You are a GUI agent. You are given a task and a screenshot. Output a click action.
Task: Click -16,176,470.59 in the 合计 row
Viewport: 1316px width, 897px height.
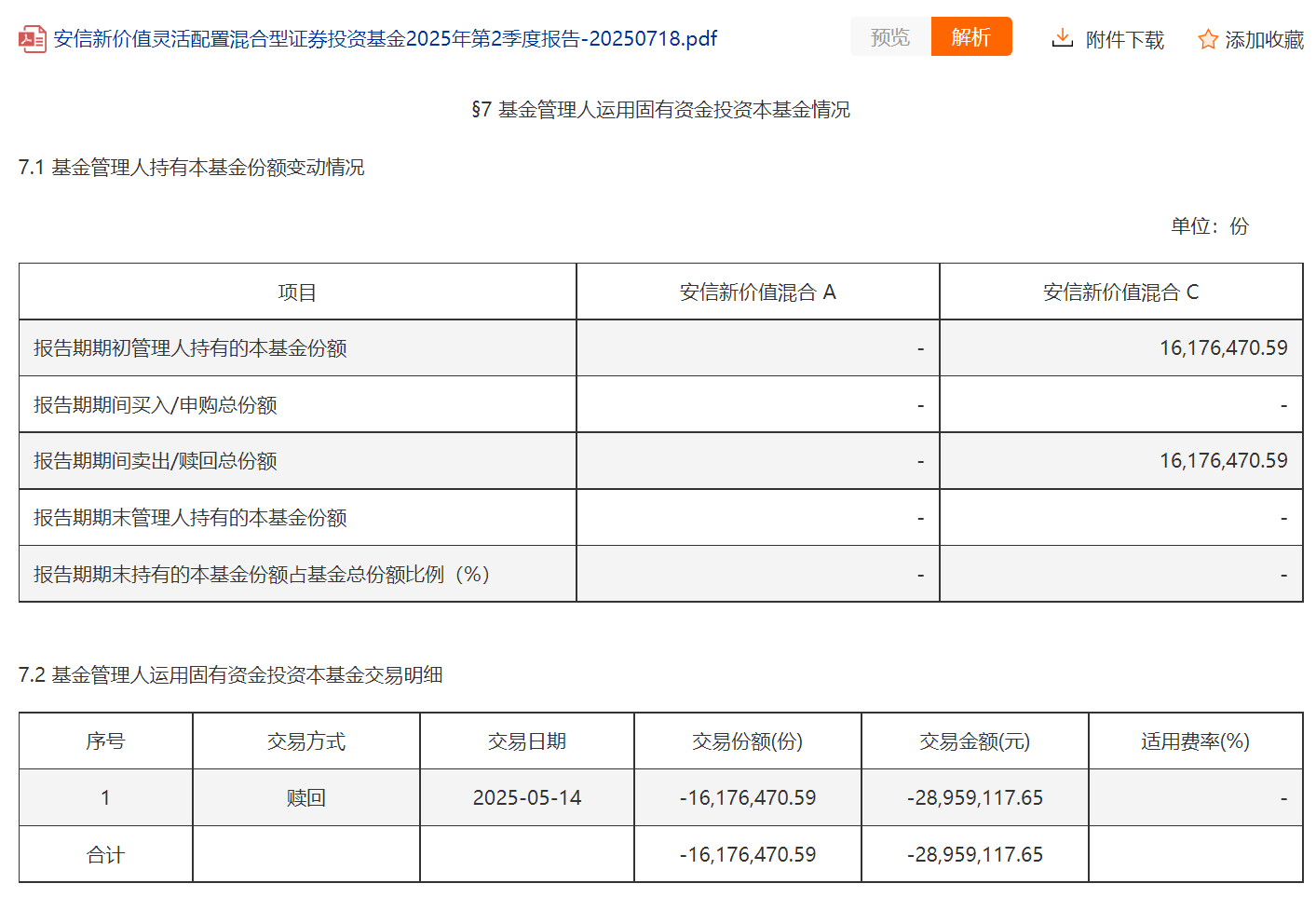pos(748,855)
